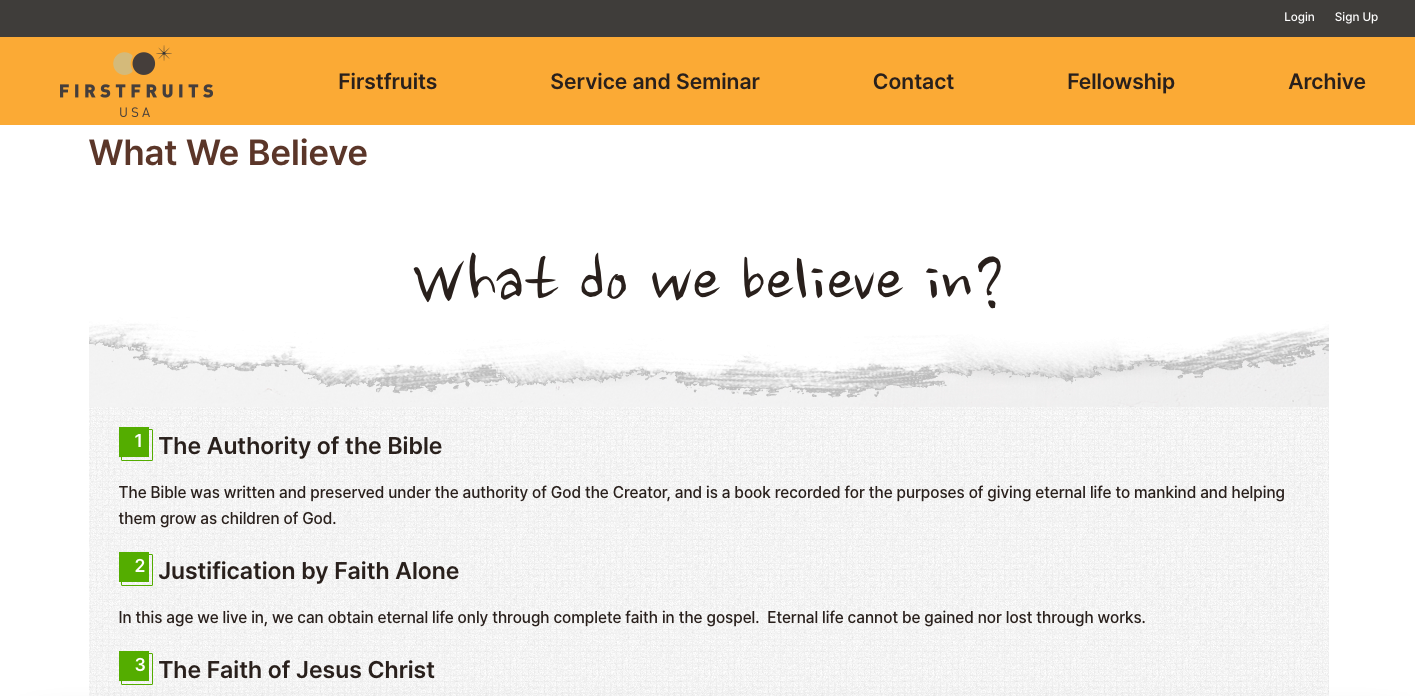Open the Firstfruits navigation menu

click(387, 82)
